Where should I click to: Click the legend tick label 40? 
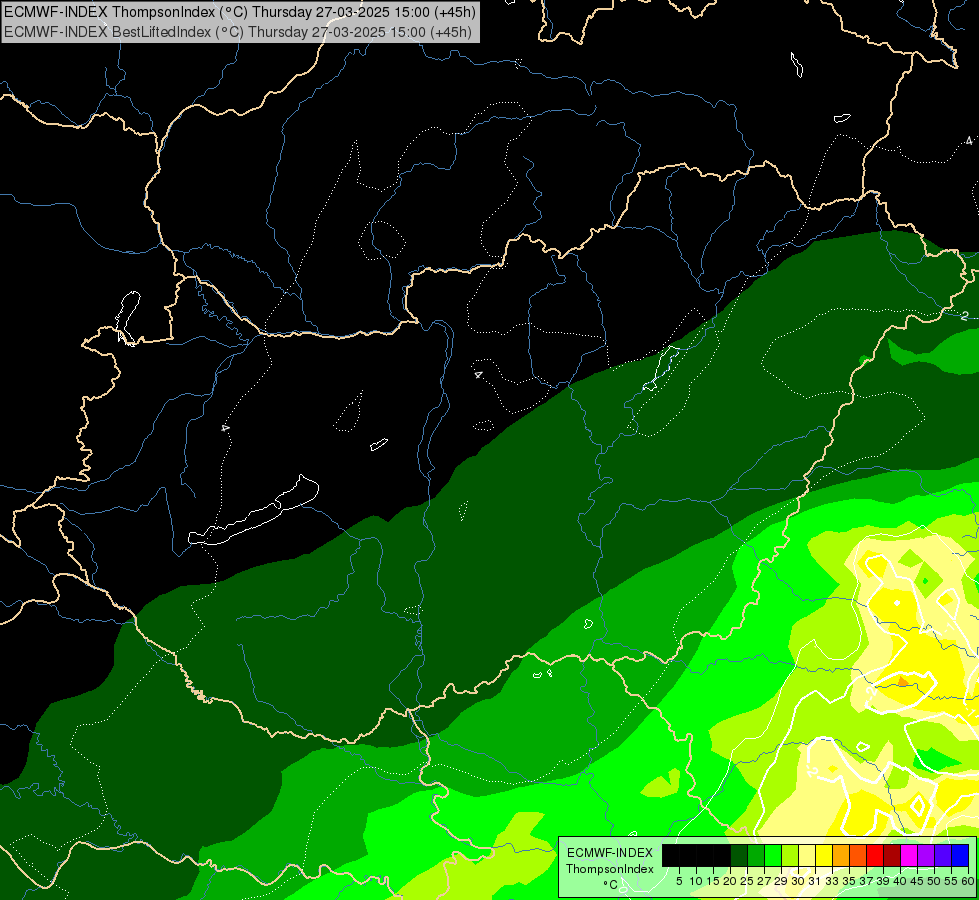pyautogui.click(x=900, y=881)
